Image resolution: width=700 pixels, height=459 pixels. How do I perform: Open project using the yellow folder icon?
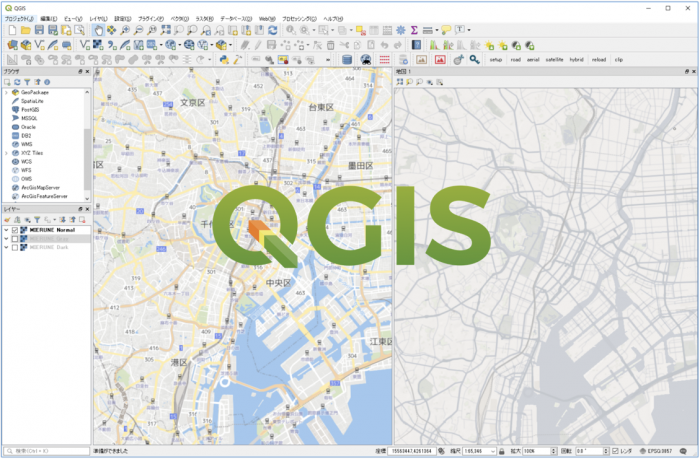(25, 30)
